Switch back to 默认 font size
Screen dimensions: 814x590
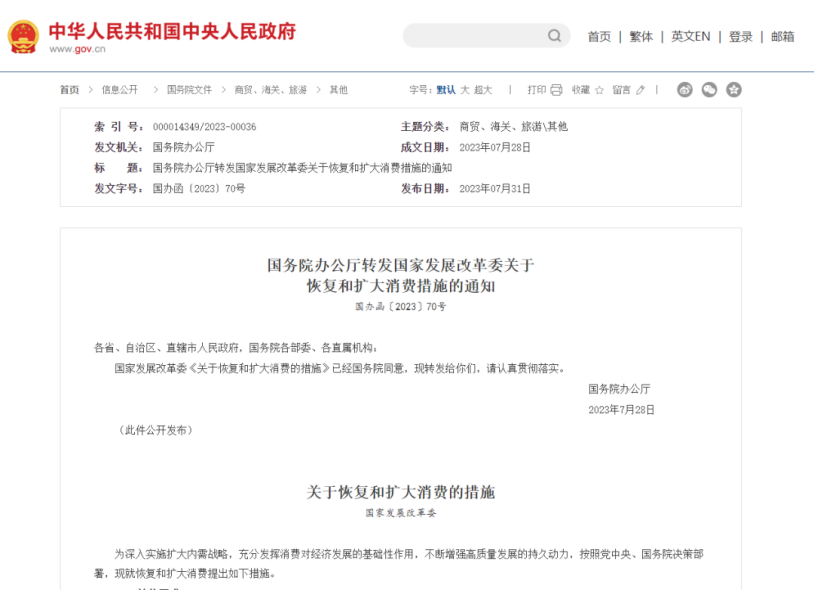(444, 89)
